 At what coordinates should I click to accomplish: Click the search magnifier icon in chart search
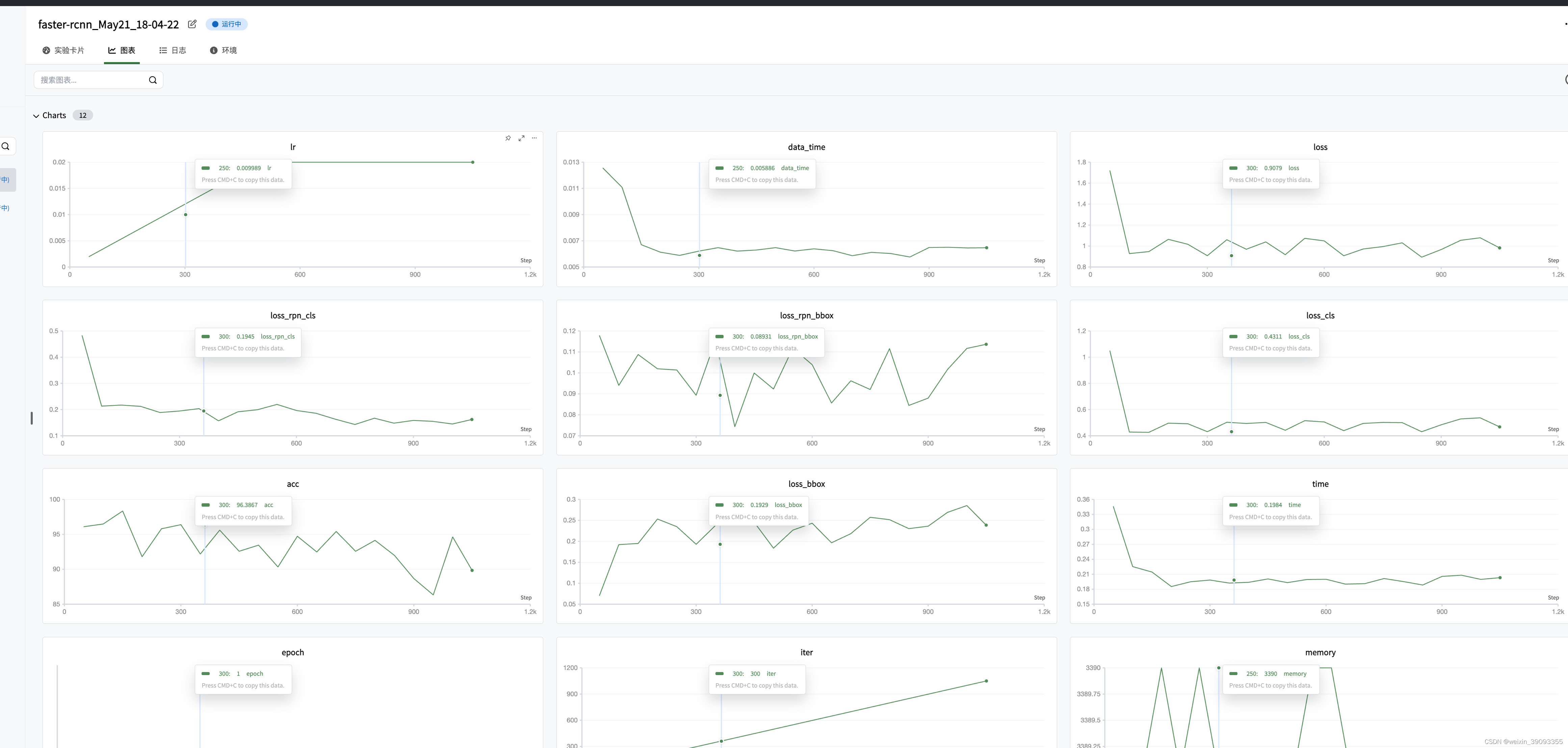coord(153,80)
